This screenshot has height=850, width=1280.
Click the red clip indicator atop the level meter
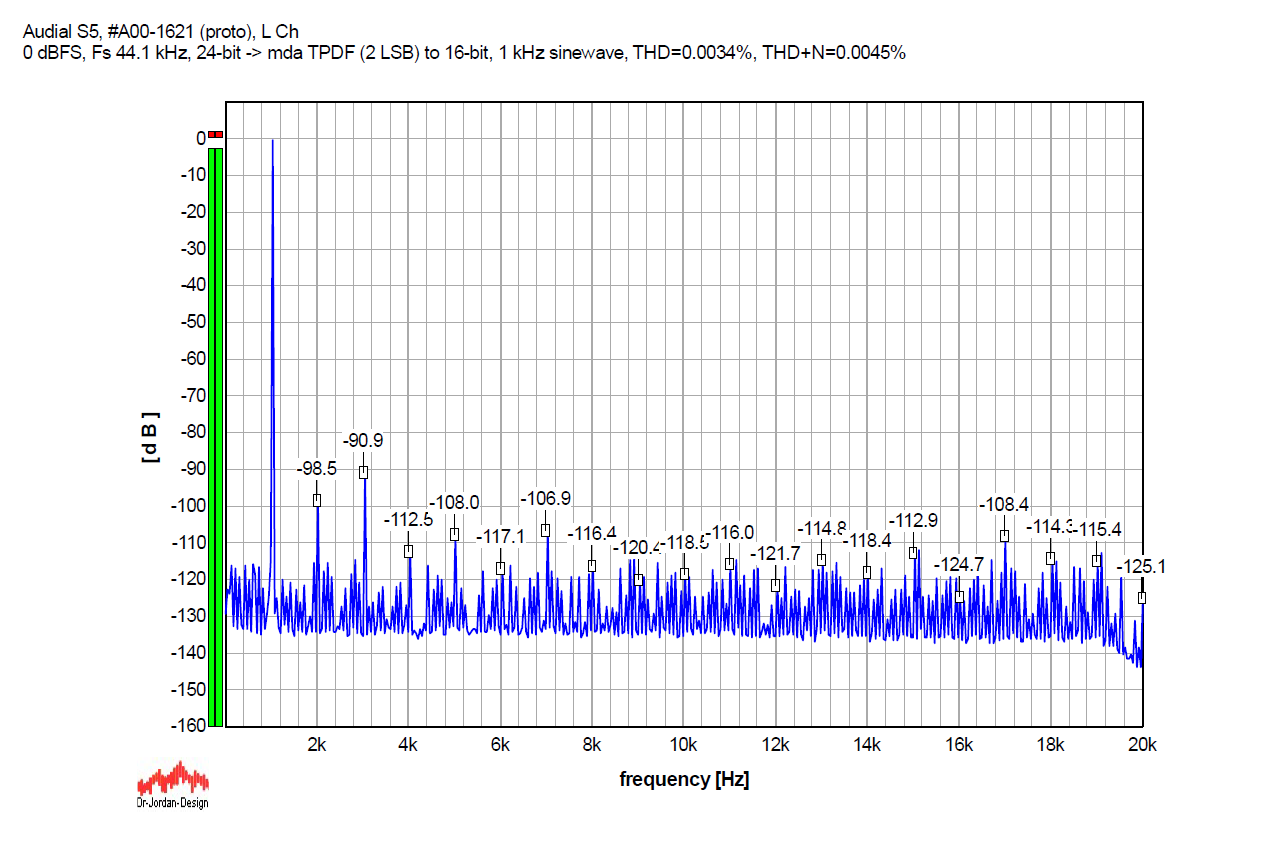(216, 134)
